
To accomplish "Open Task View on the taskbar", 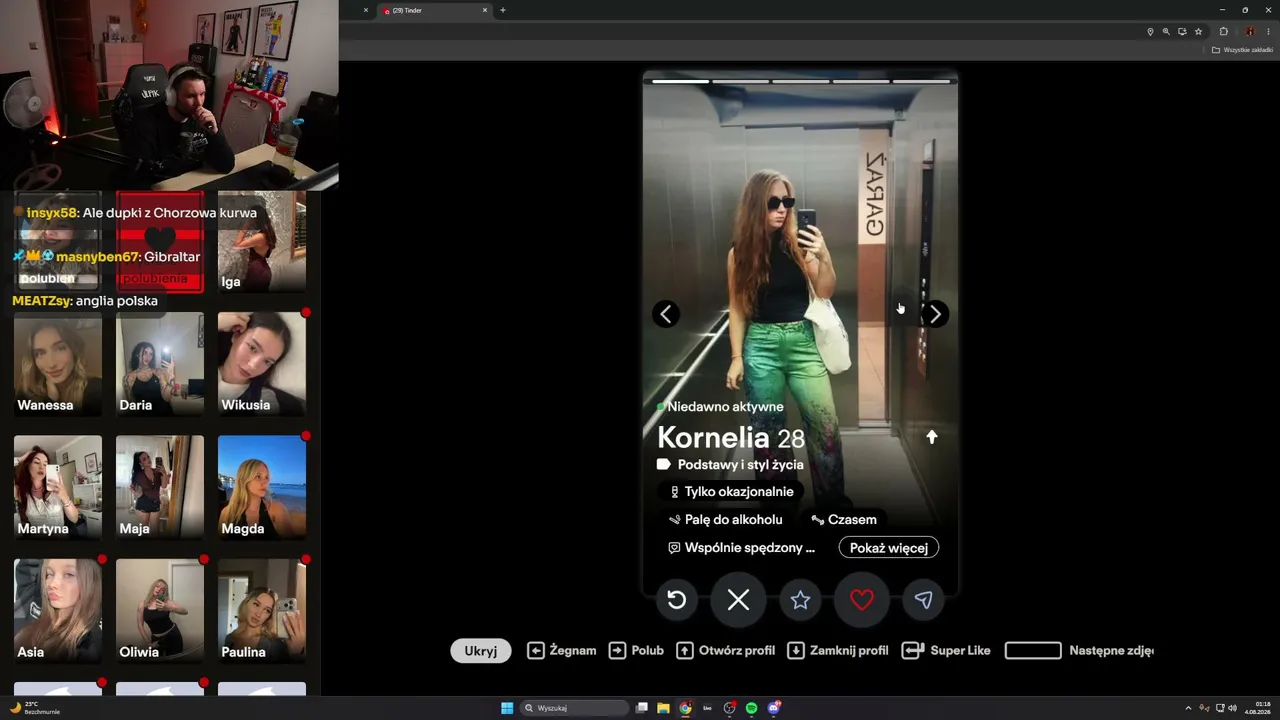I will tap(642, 708).
